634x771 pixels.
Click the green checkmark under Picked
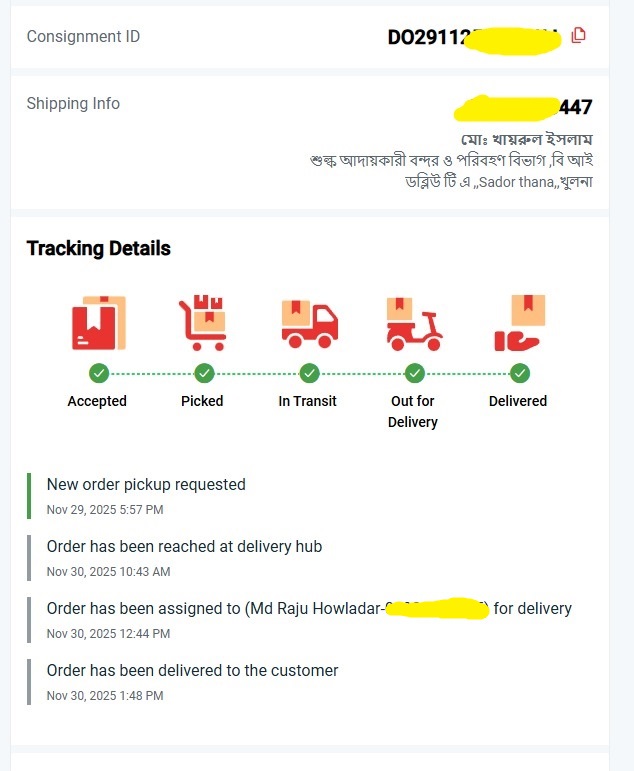[204, 373]
